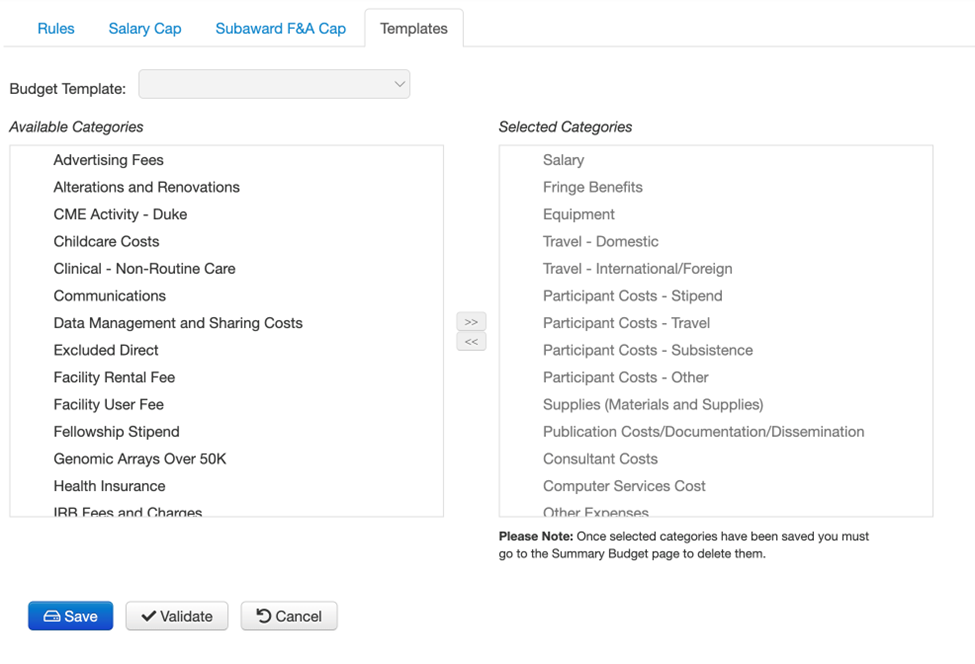Select Advertising Fees in Available Categories
975x664 pixels.
tap(109, 160)
